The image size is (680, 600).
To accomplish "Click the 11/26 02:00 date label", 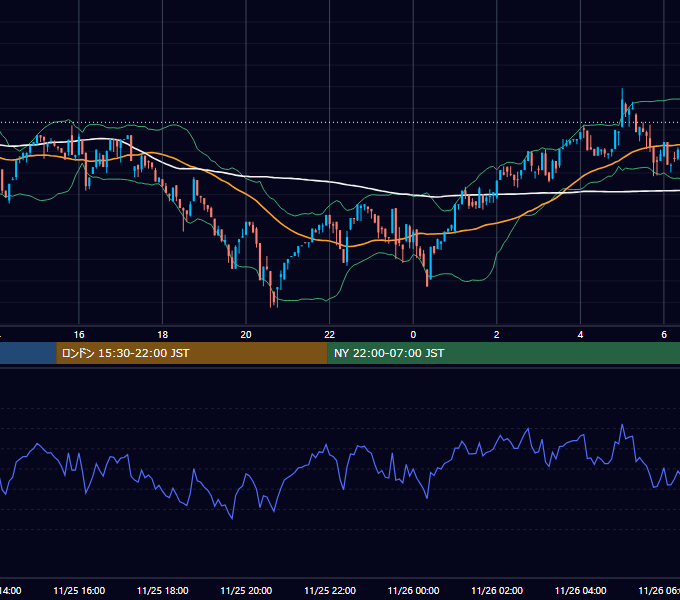I will click(497, 590).
